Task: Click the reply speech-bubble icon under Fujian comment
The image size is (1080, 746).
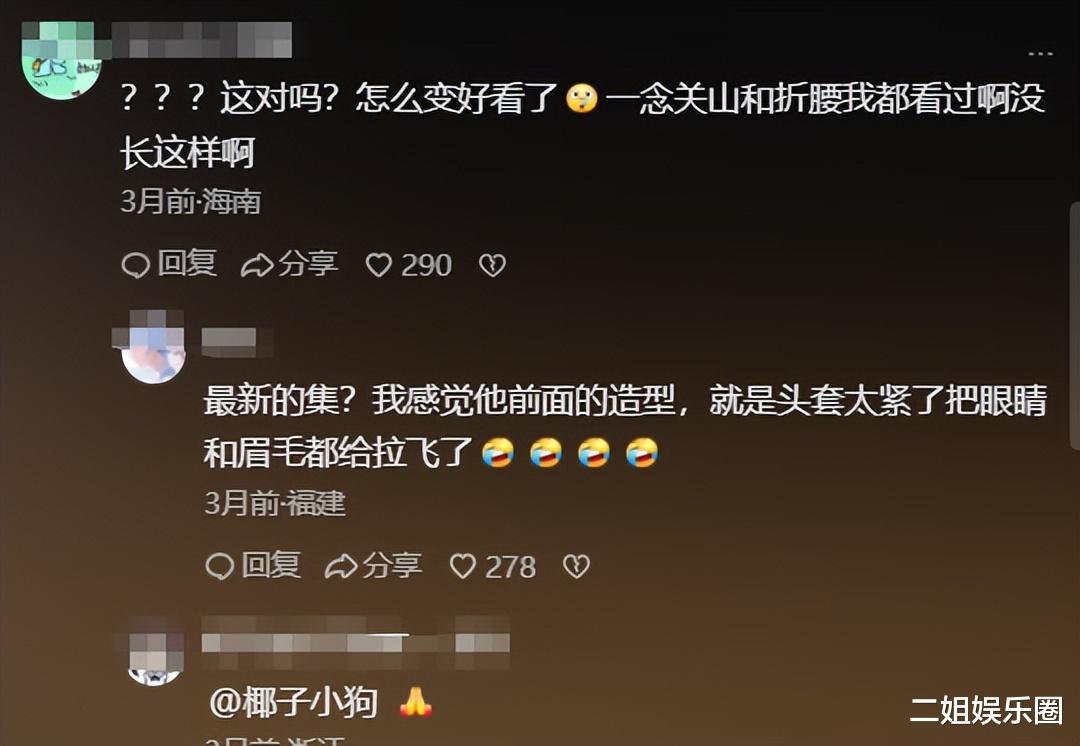Action: tap(220, 567)
